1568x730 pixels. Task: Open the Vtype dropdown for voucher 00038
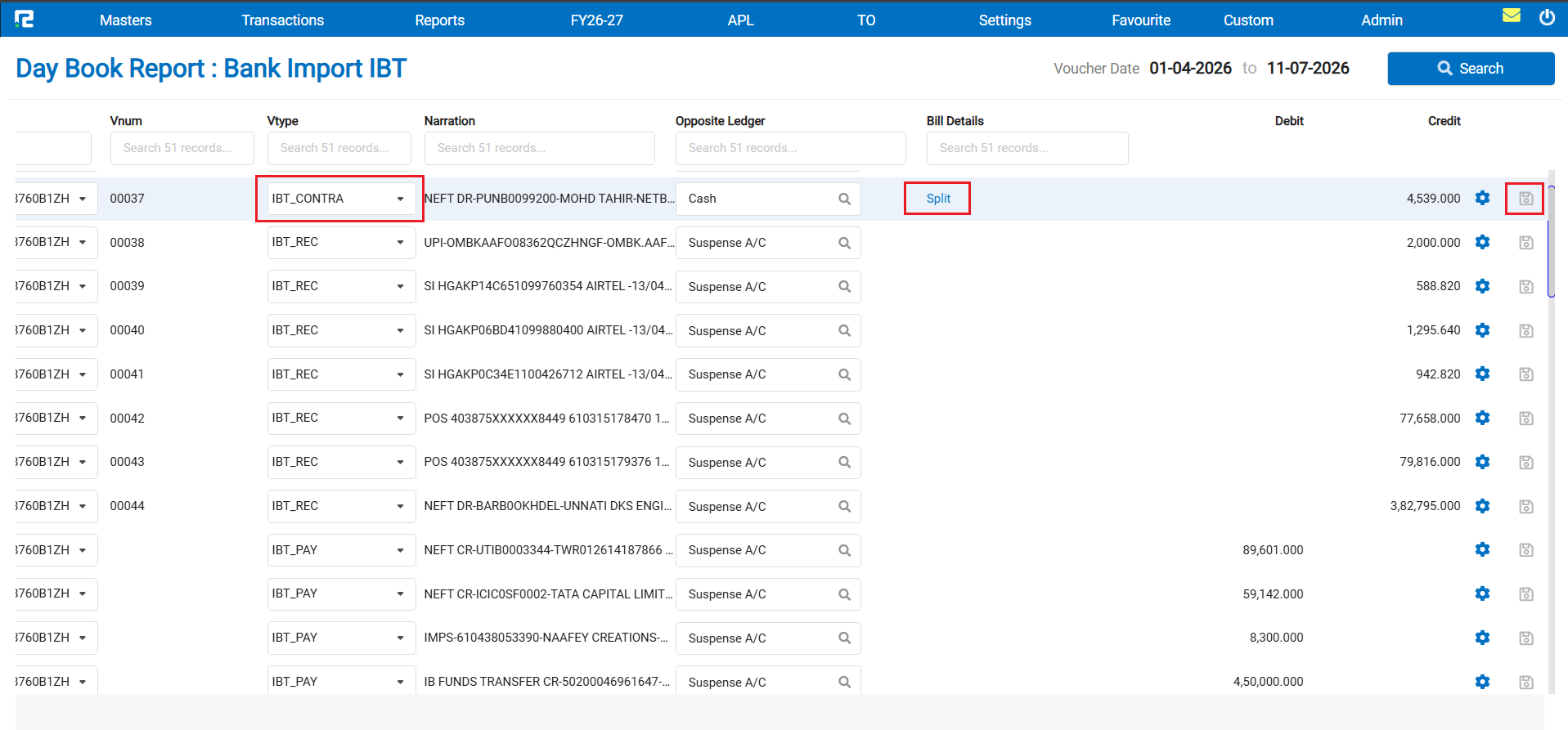tap(340, 243)
